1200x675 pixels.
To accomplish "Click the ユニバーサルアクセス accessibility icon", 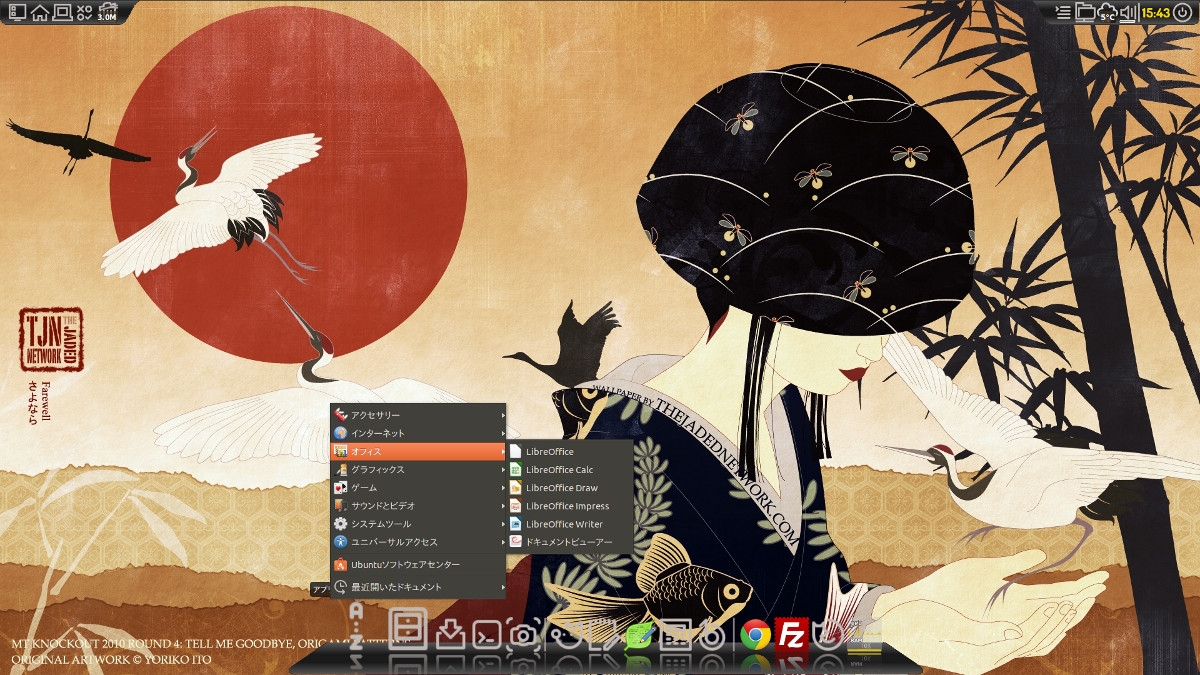I will [341, 542].
